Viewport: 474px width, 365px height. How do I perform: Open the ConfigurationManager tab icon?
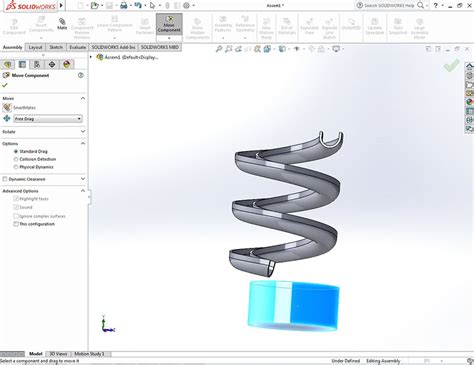point(37,64)
